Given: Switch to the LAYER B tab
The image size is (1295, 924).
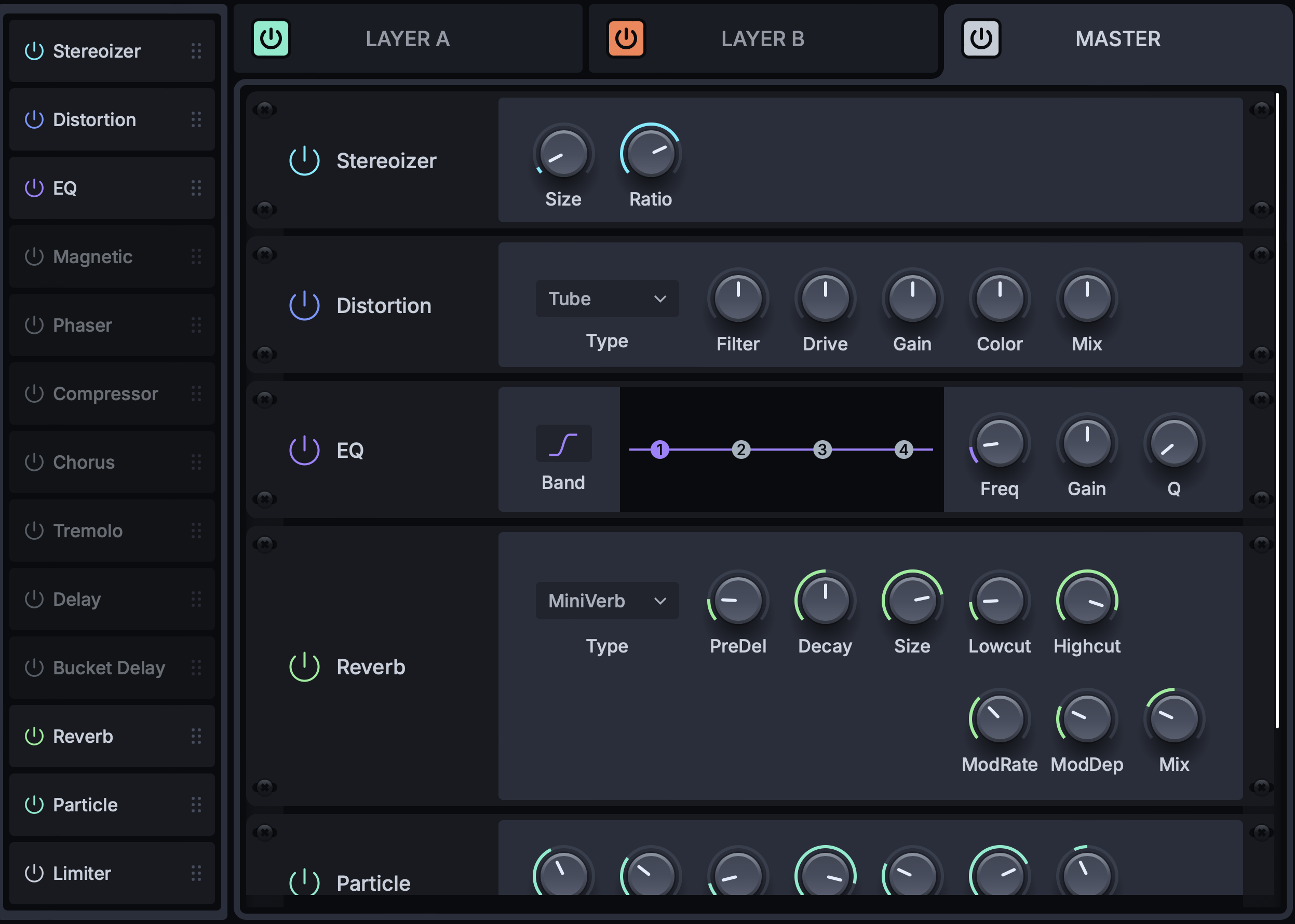Looking at the screenshot, I should click(x=763, y=39).
